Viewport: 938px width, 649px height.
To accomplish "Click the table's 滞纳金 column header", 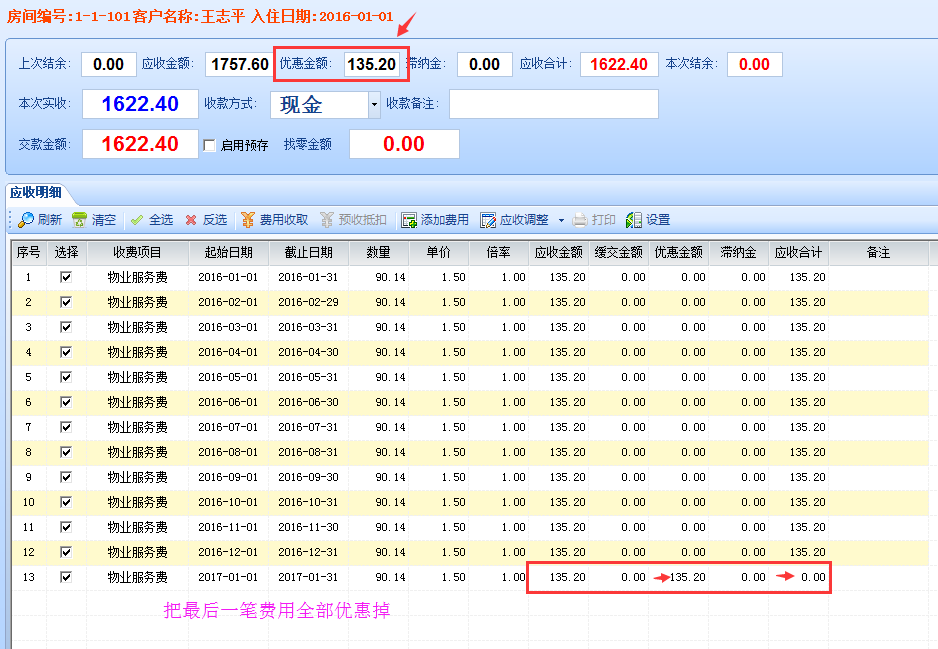I will [x=738, y=253].
